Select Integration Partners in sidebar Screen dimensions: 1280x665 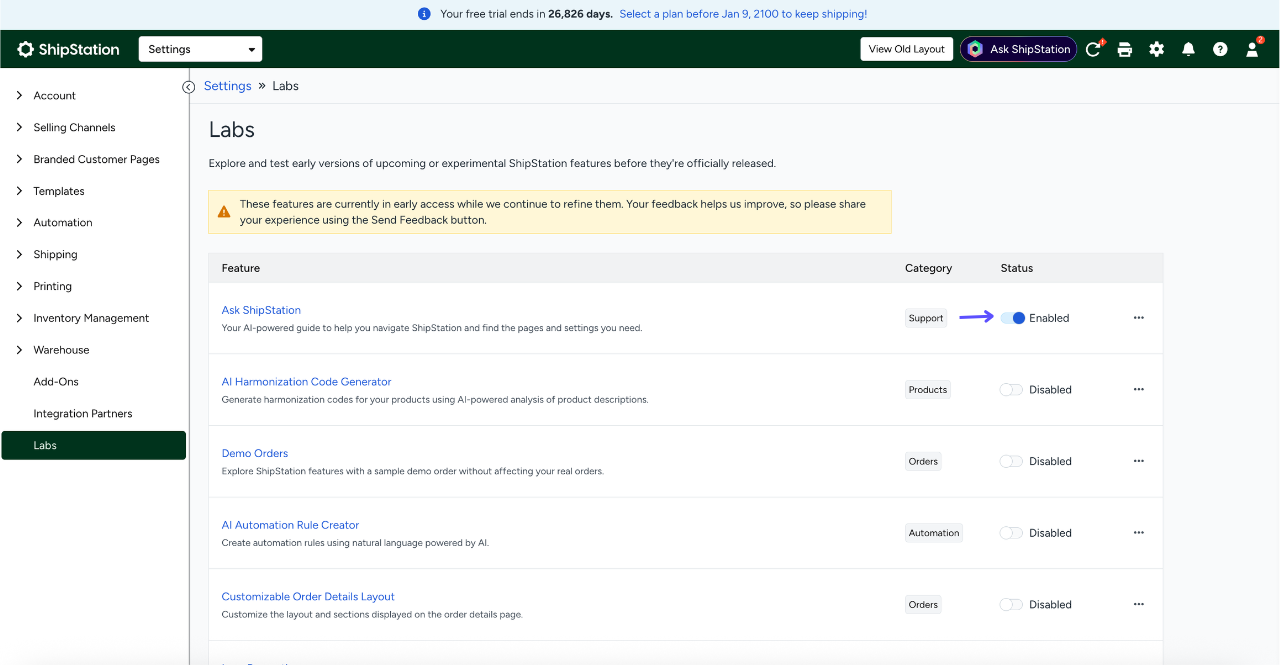pos(83,414)
